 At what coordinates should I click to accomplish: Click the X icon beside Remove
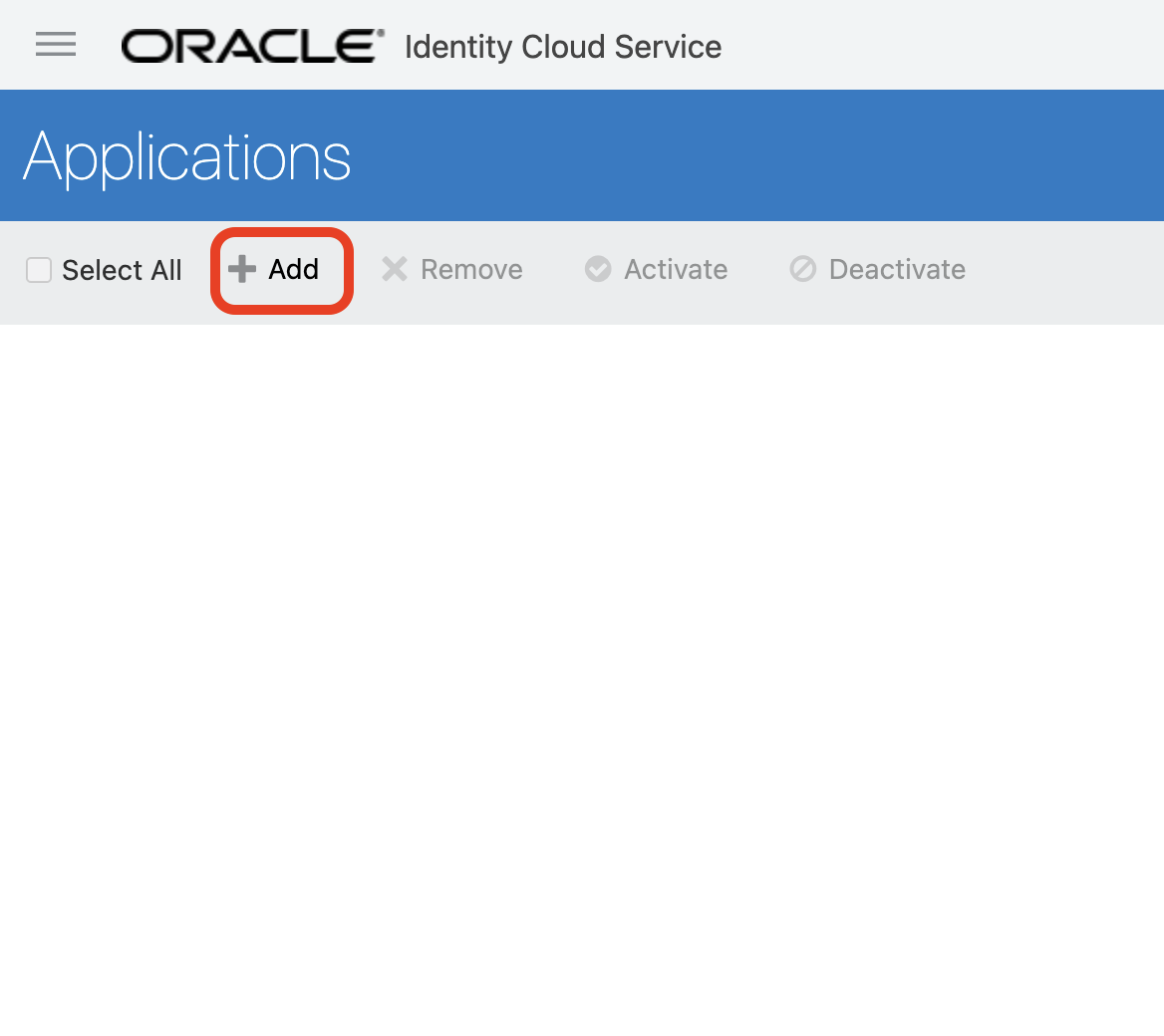coord(395,269)
